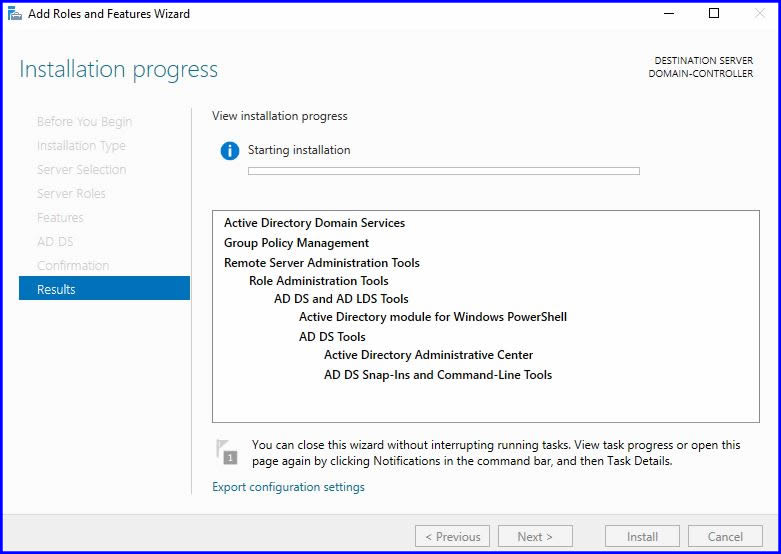The height and width of the screenshot is (554, 781).
Task: Maximize the wizard window
Action: pyautogui.click(x=713, y=14)
